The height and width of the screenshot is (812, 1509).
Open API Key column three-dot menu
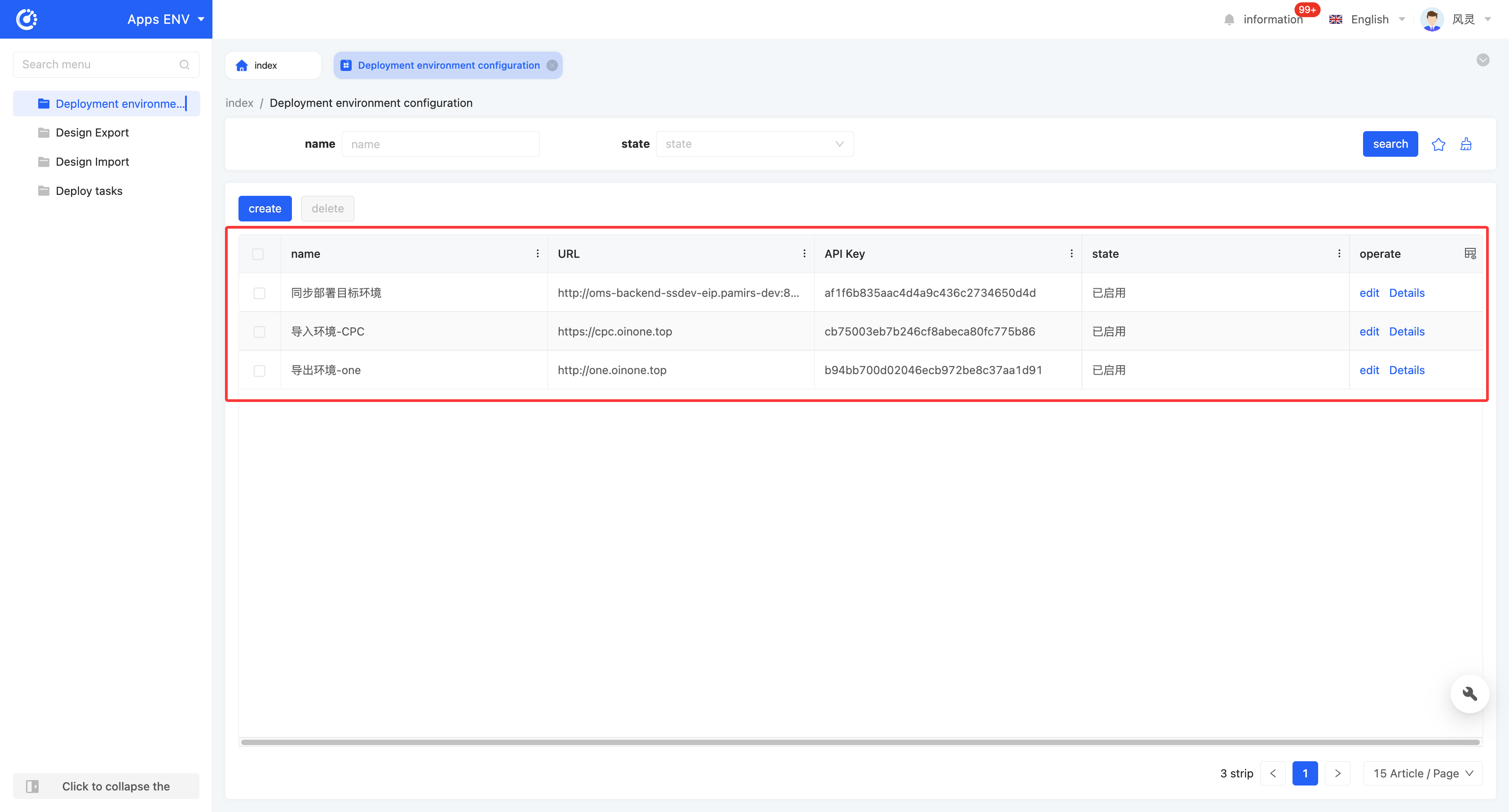pyautogui.click(x=1072, y=253)
